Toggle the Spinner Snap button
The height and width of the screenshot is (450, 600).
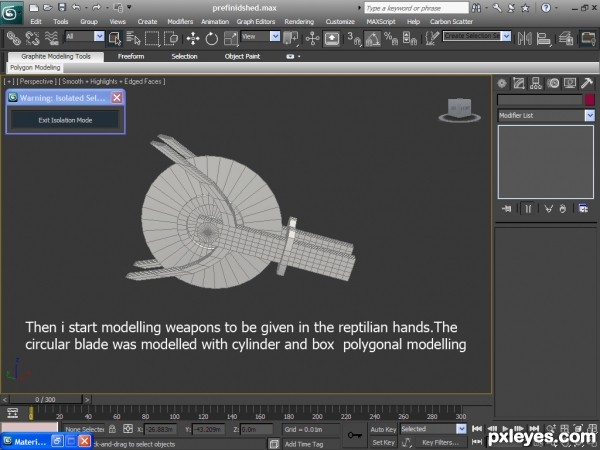click(409, 38)
